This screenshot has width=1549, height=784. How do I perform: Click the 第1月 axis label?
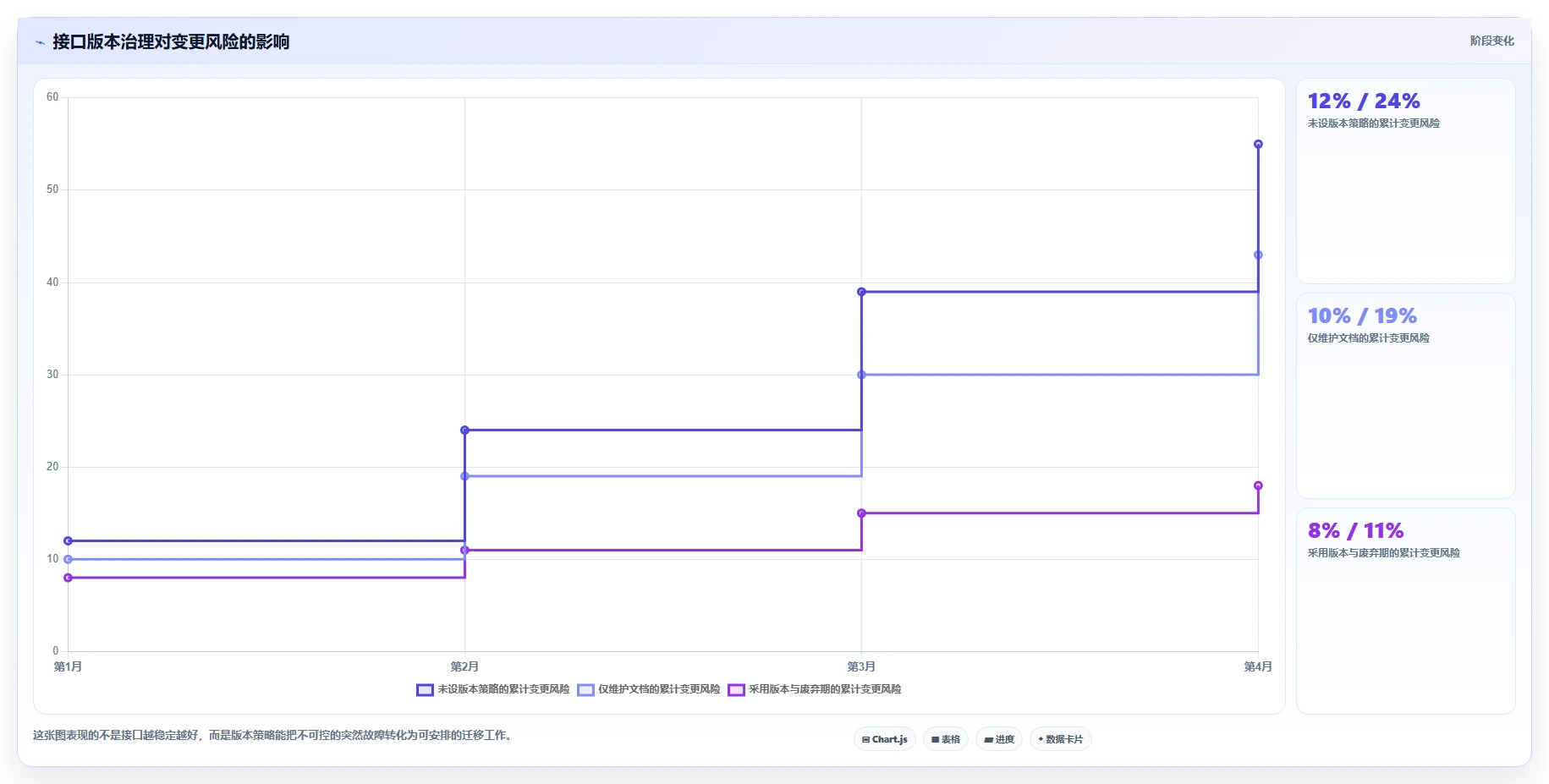[68, 666]
